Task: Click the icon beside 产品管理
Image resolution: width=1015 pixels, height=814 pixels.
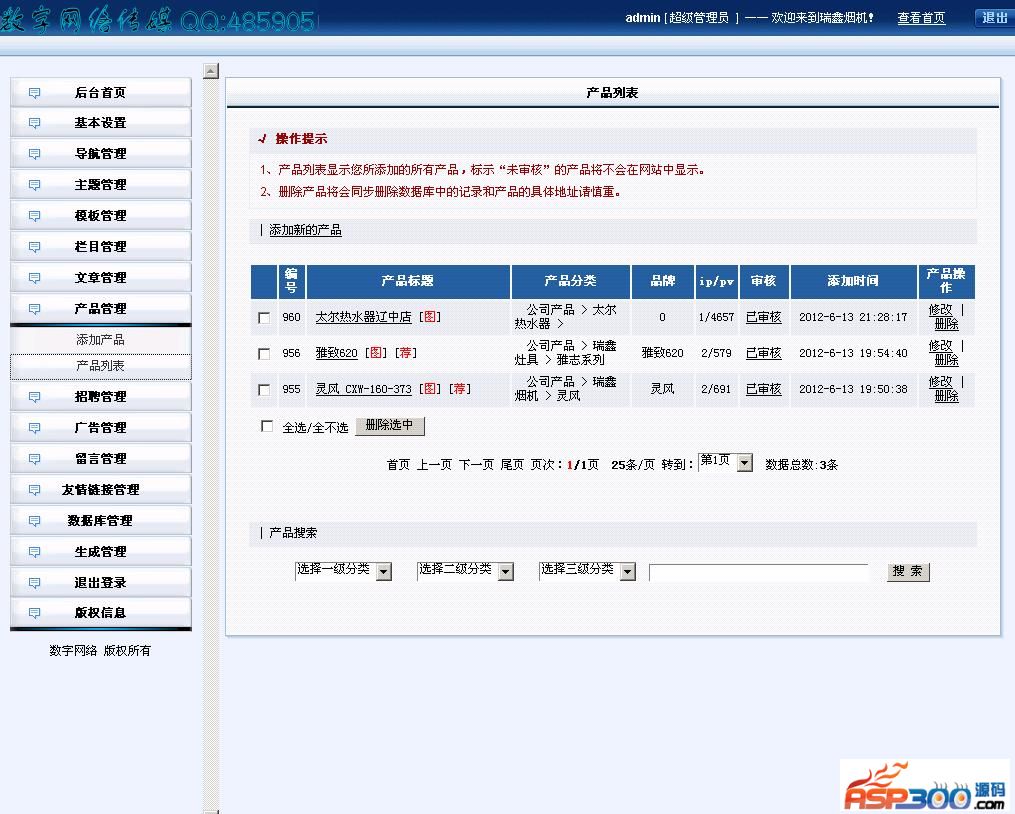Action: tap(34, 310)
